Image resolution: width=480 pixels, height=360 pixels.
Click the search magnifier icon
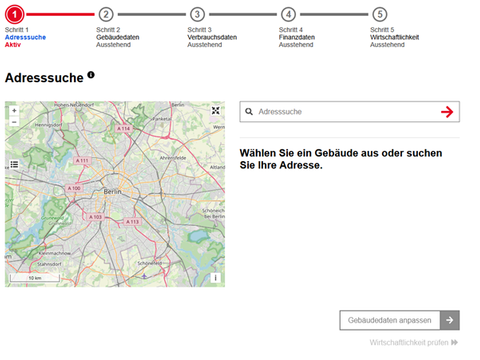(x=249, y=112)
